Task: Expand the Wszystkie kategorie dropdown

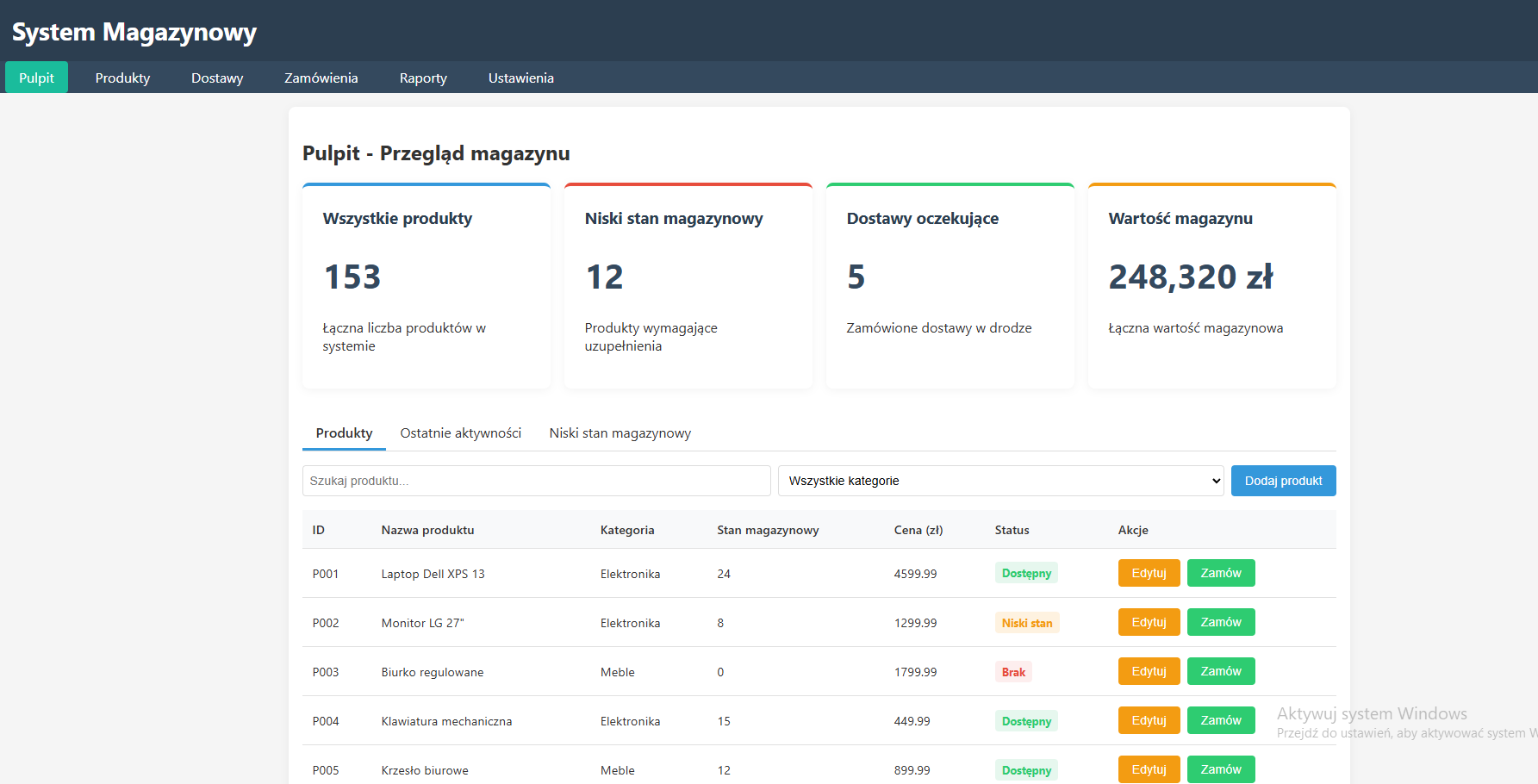Action: point(1000,481)
